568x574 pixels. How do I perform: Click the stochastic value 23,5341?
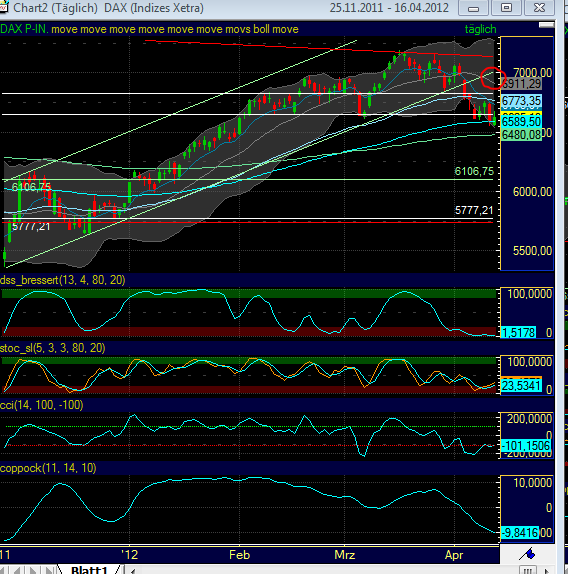point(521,385)
